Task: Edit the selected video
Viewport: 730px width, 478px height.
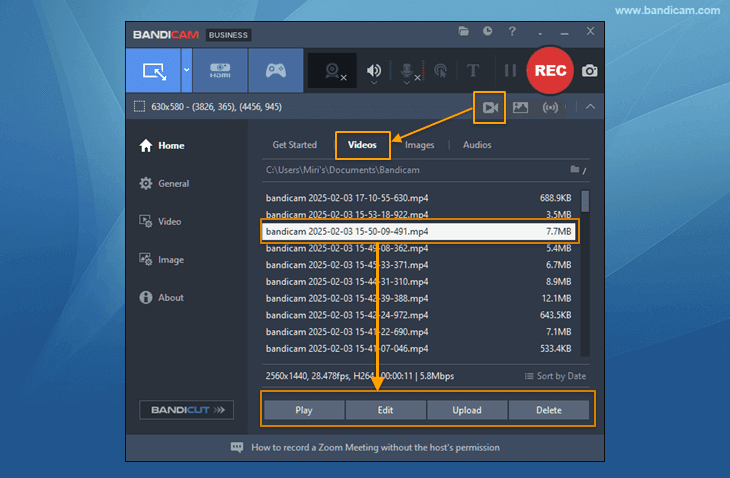Action: (385, 410)
